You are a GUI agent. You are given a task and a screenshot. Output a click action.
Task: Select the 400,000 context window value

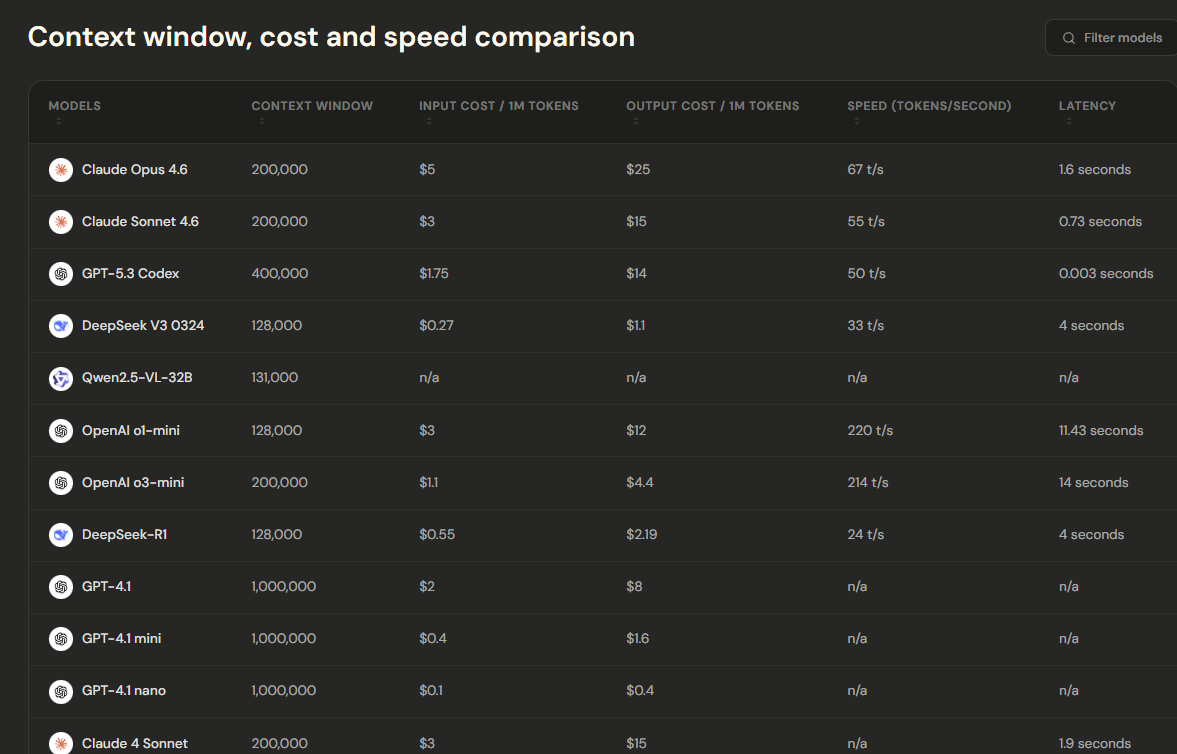(279, 273)
